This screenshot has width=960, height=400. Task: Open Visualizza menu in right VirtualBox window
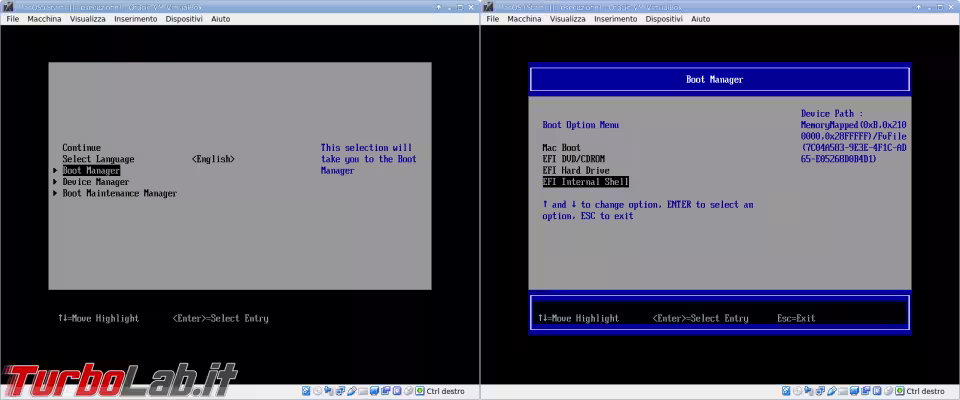point(568,19)
